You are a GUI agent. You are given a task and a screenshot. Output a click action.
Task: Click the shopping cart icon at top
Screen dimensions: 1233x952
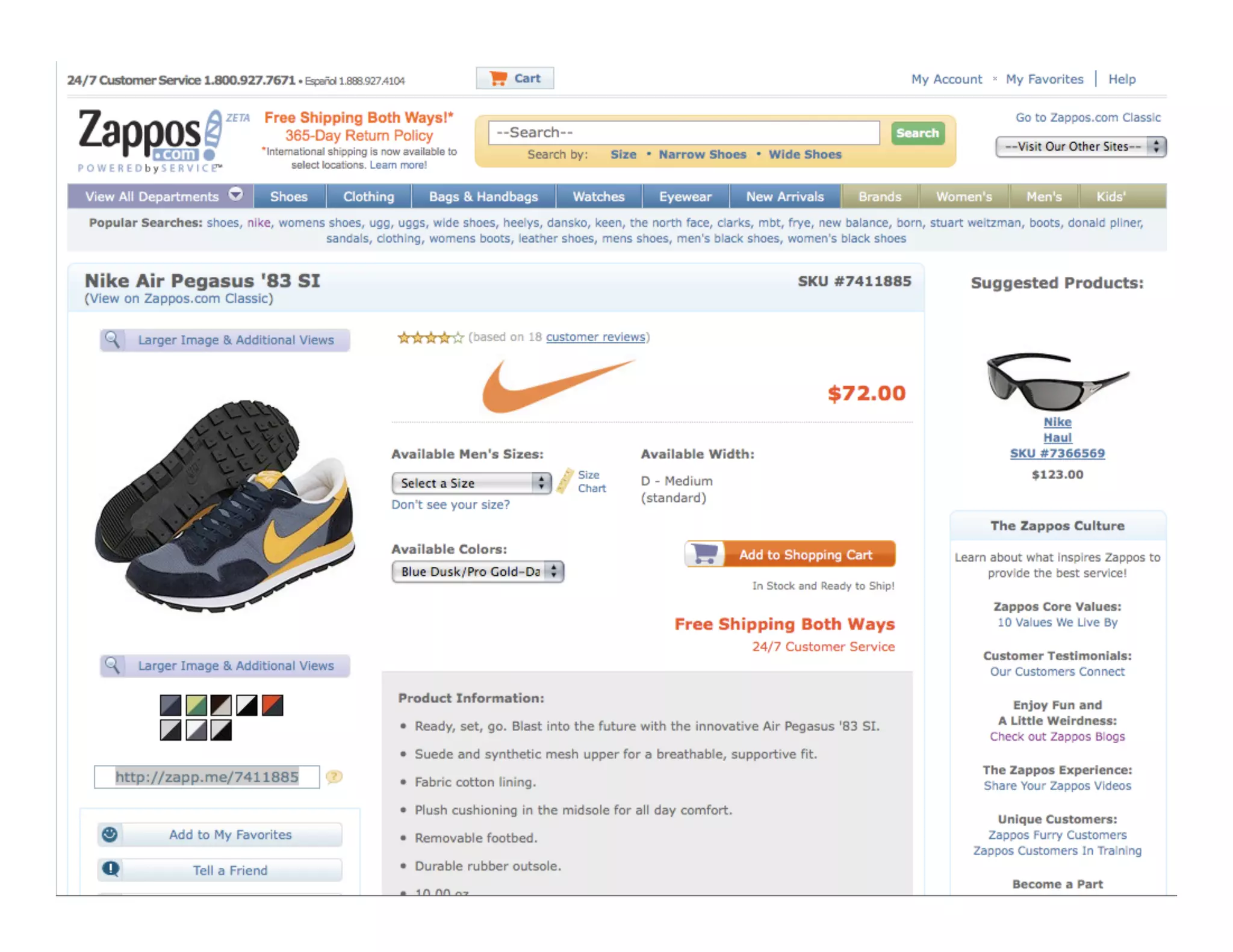coord(498,78)
